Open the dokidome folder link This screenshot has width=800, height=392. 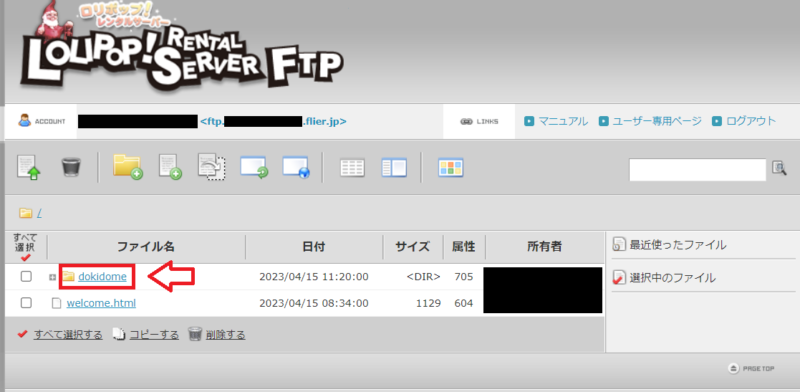click(103, 277)
